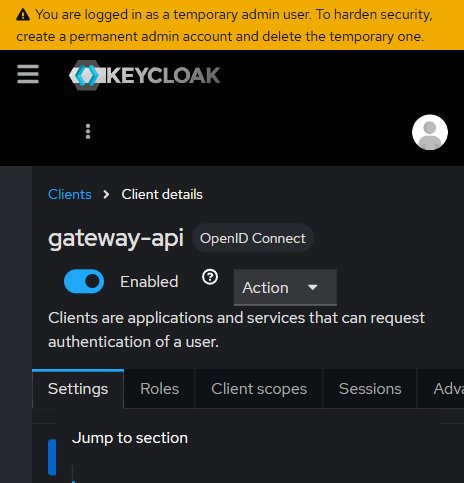Select the Settings tab
464x483 pixels.
(78, 389)
